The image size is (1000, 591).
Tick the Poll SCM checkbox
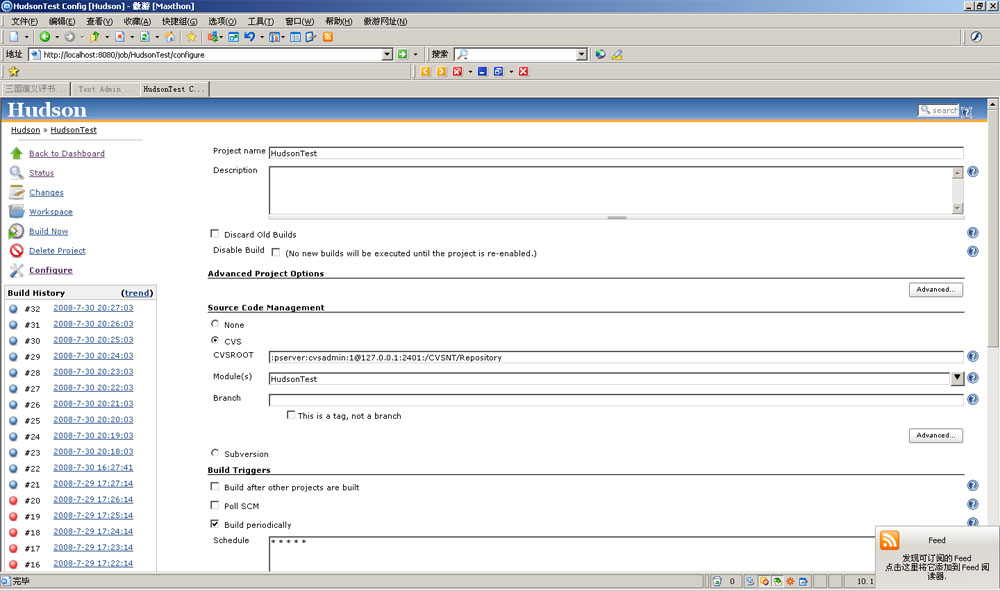coord(215,506)
